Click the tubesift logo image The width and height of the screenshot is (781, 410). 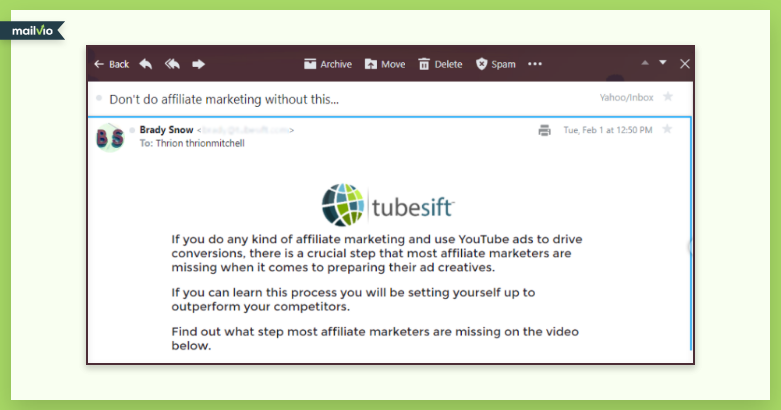[x=388, y=205]
